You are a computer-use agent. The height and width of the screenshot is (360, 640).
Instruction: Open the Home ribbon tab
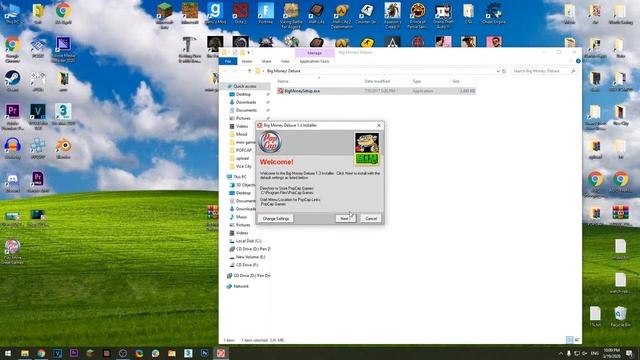click(x=247, y=61)
